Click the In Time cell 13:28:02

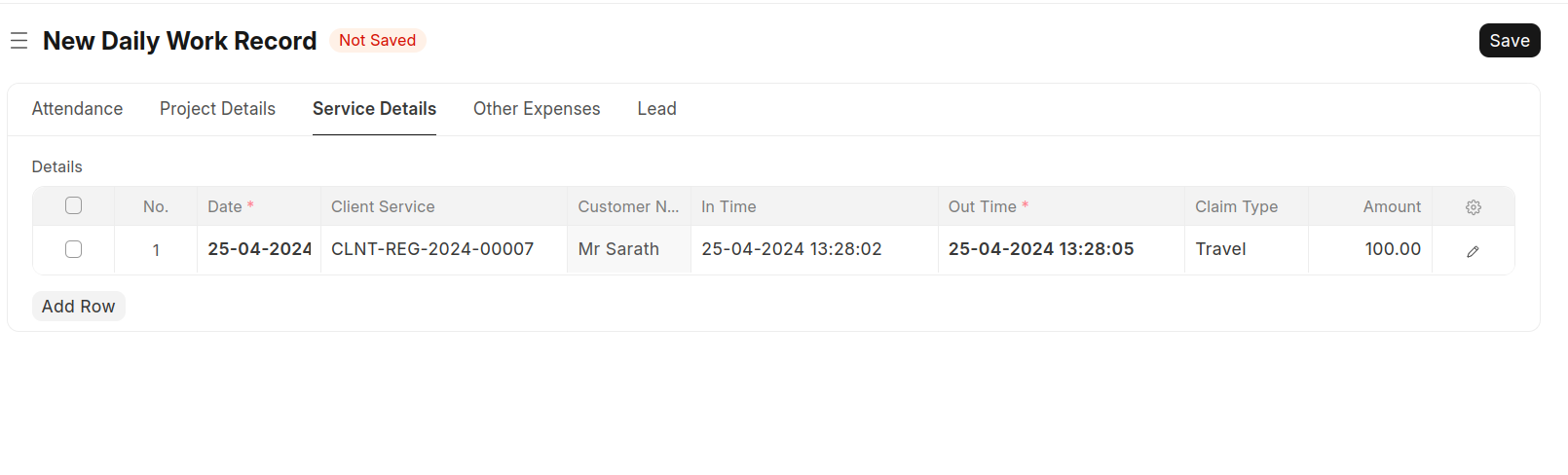[791, 249]
